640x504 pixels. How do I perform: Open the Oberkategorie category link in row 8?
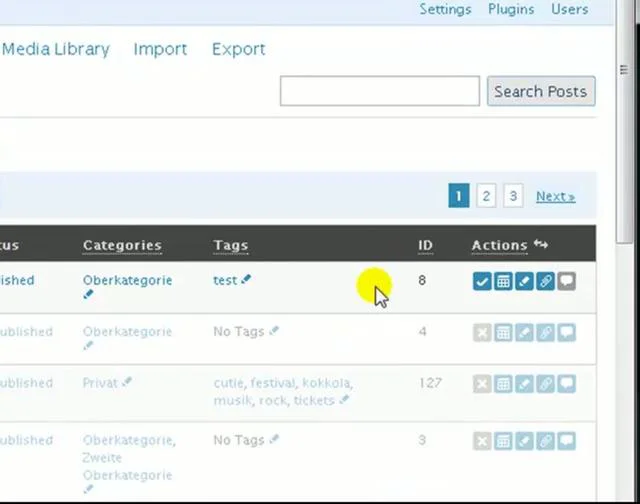(x=127, y=280)
